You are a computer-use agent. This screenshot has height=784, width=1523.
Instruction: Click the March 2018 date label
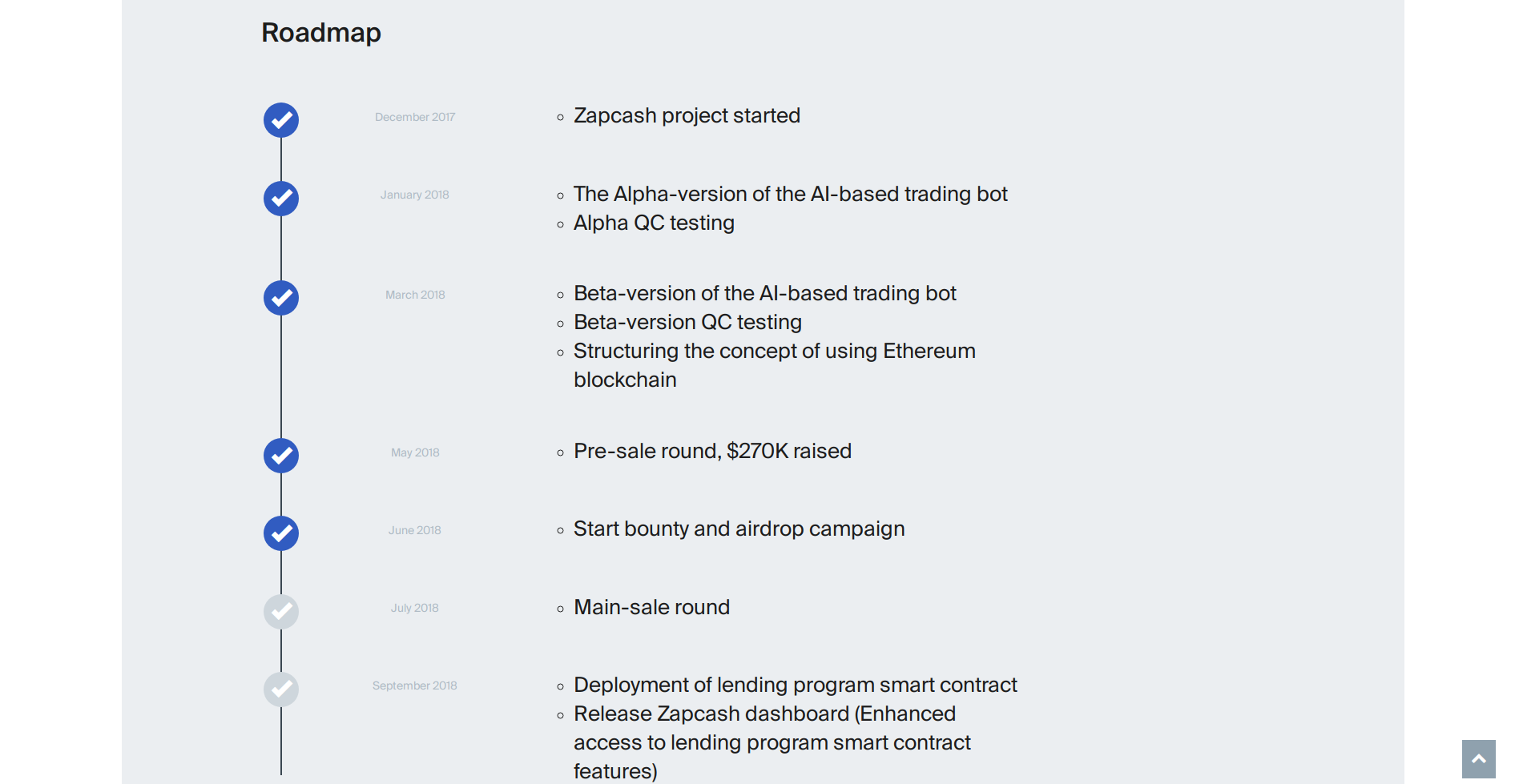click(415, 295)
